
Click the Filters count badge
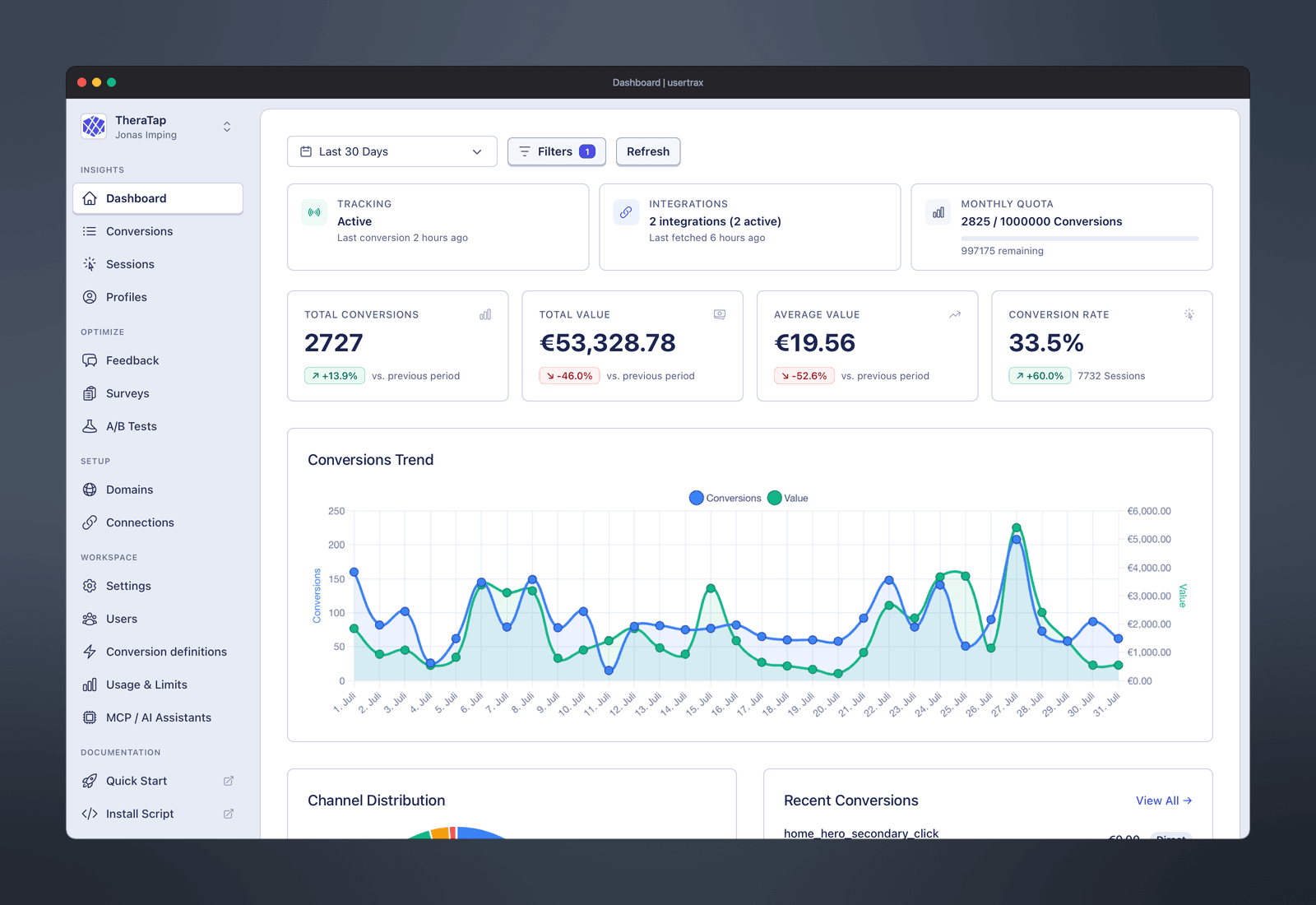coord(587,151)
